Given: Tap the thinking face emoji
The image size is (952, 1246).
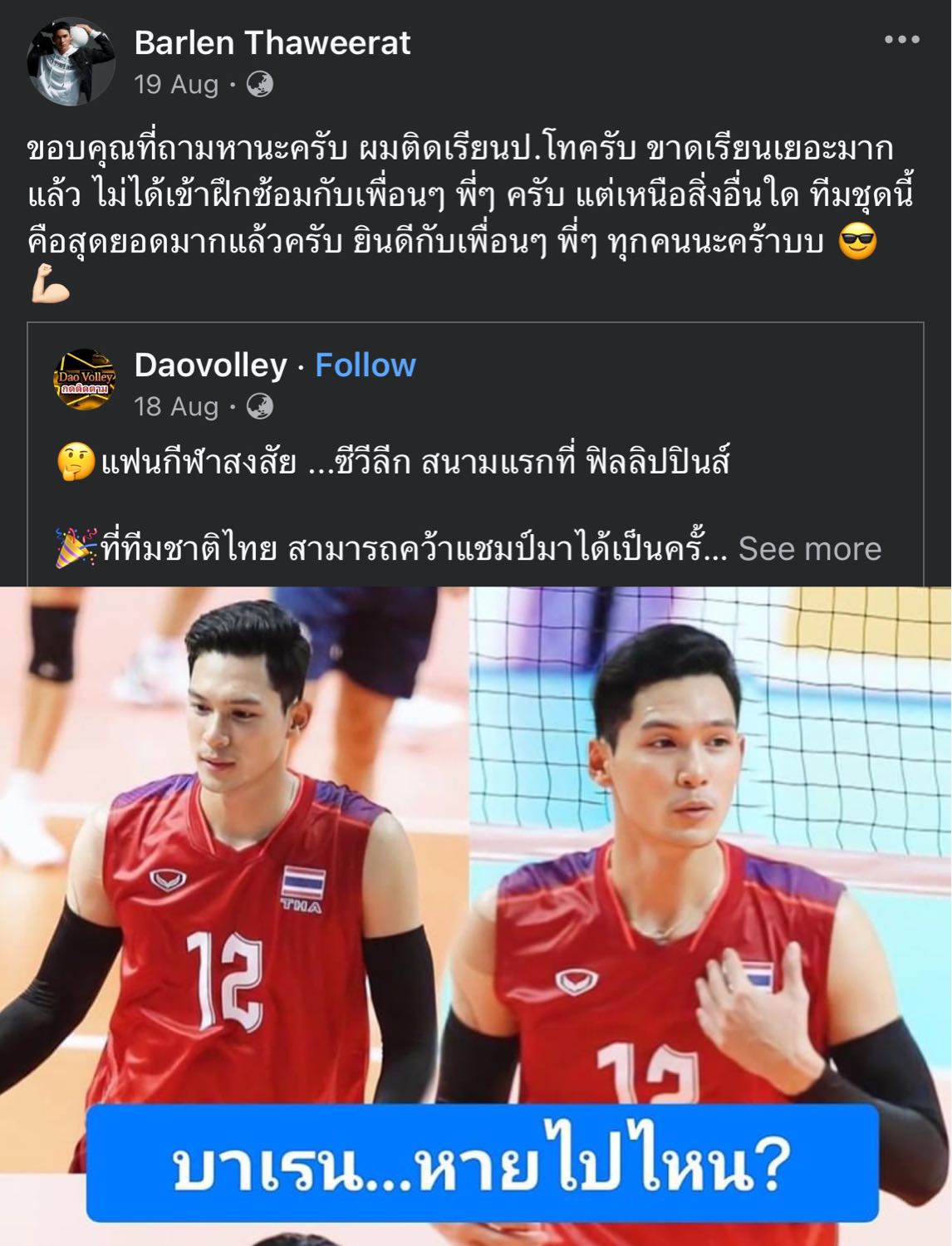Looking at the screenshot, I should click(76, 462).
